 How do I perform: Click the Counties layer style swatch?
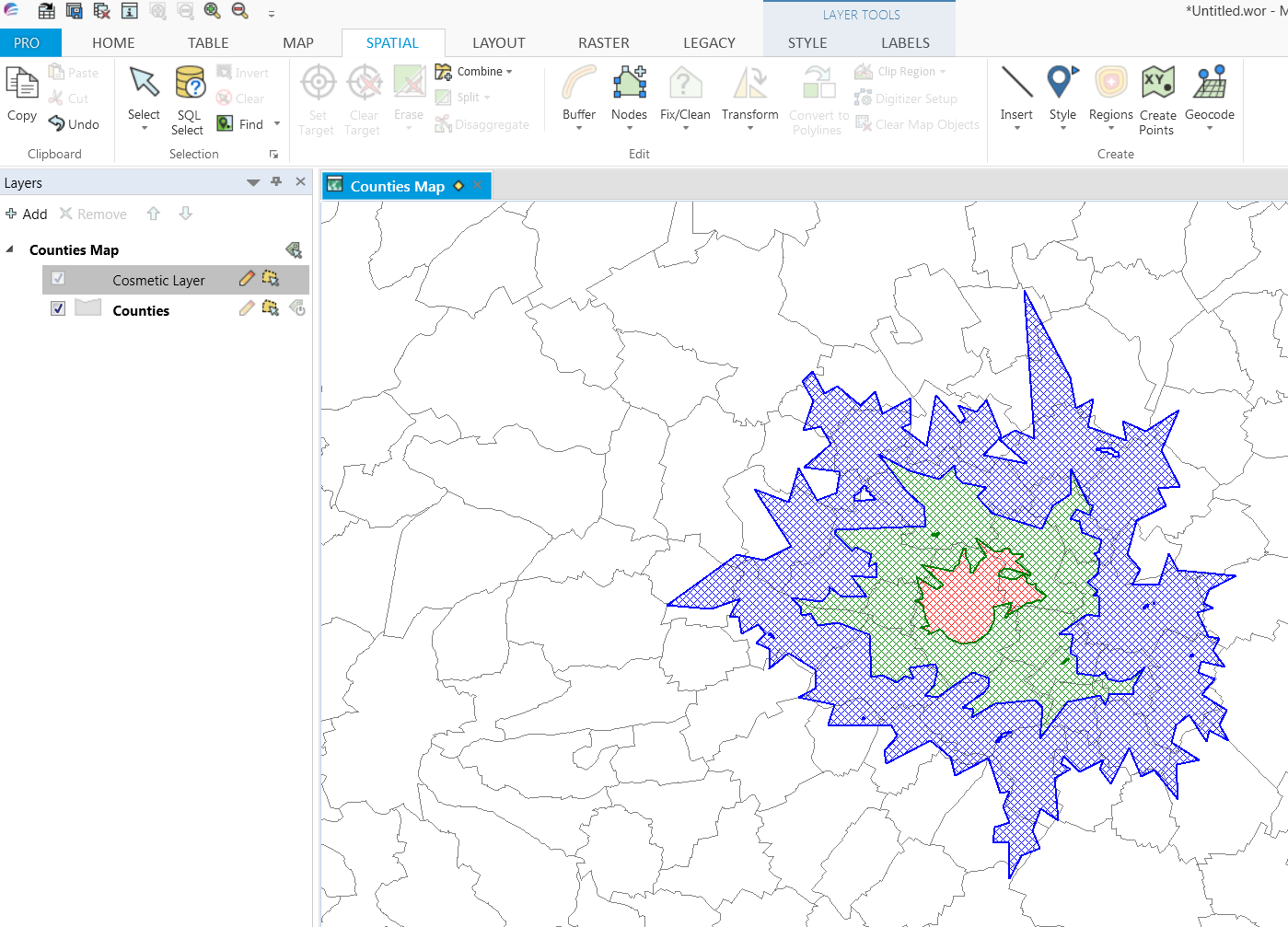point(87,308)
